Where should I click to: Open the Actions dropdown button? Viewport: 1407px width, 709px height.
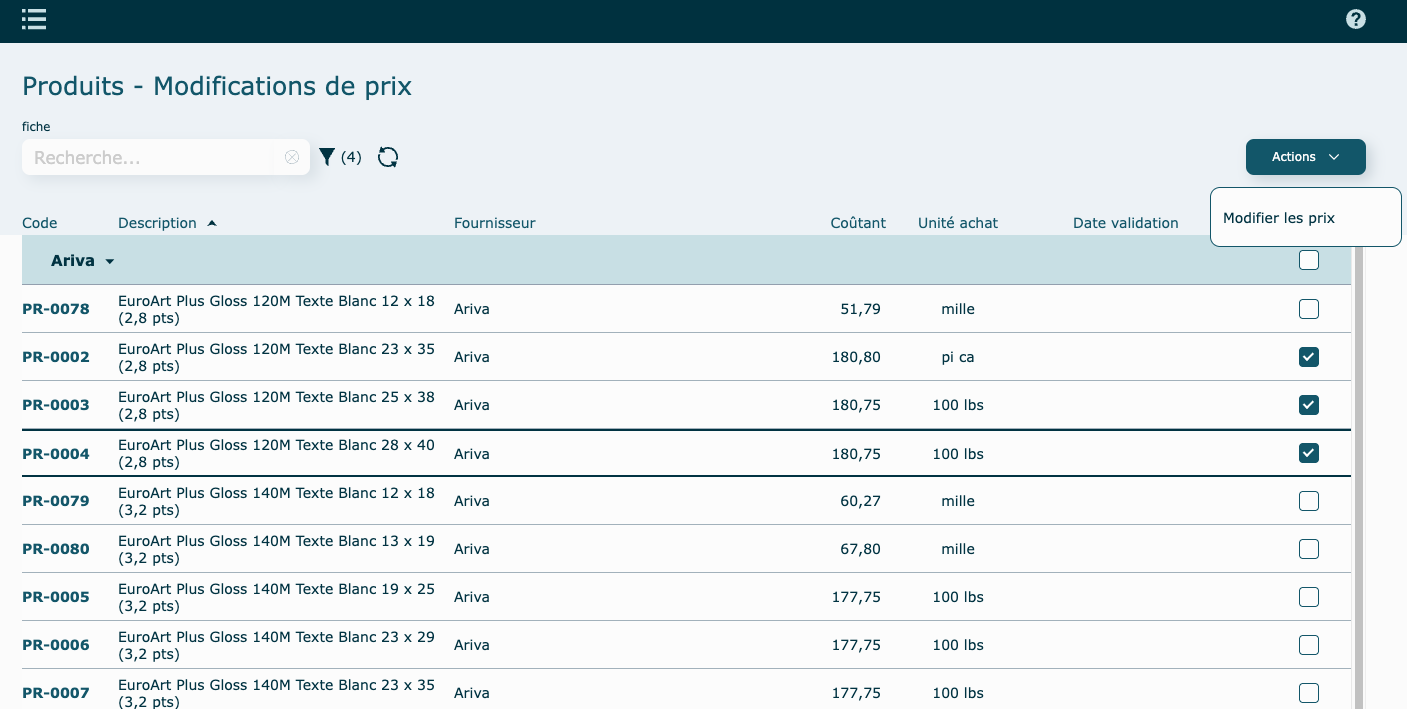(x=1305, y=157)
